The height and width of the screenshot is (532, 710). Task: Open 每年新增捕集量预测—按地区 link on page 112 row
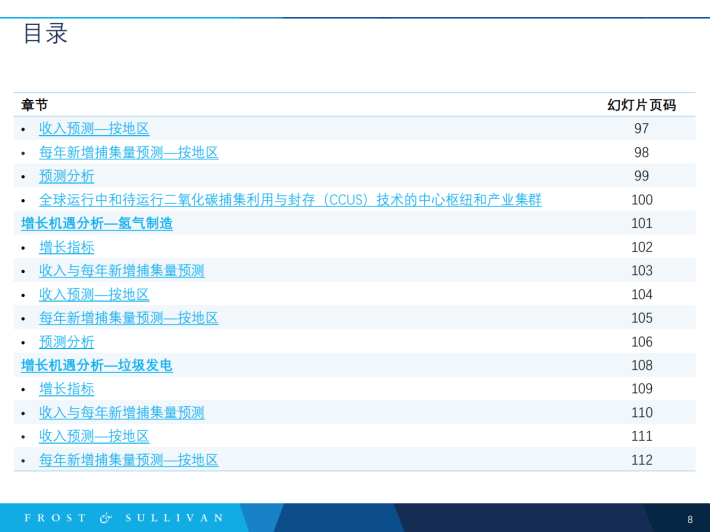pyautogui.click(x=129, y=460)
